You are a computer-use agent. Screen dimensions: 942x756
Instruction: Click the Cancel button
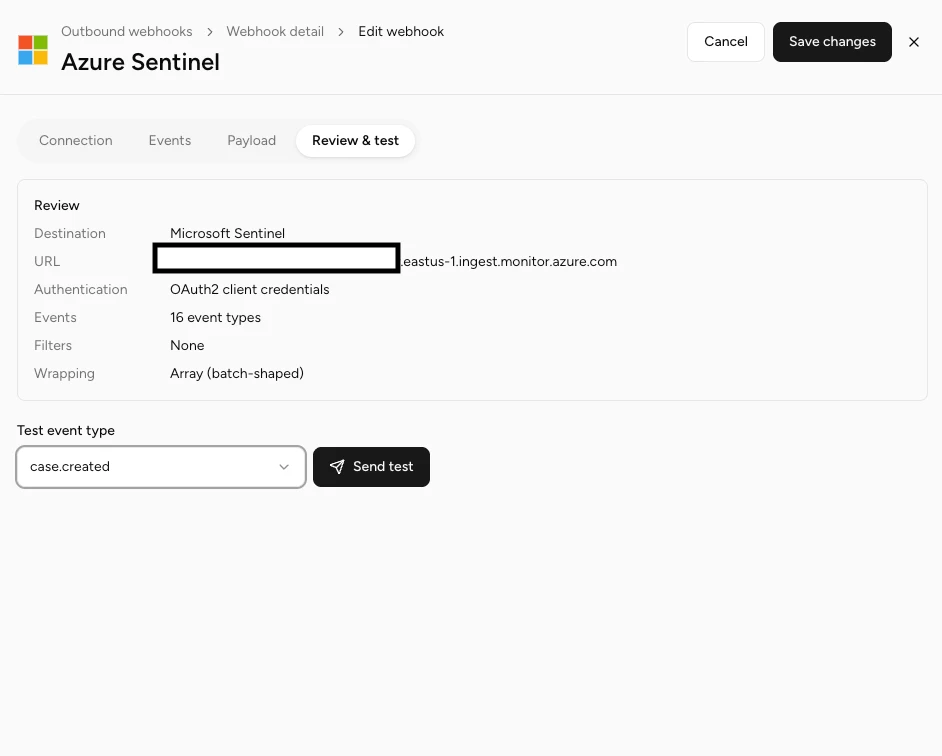[x=726, y=42]
